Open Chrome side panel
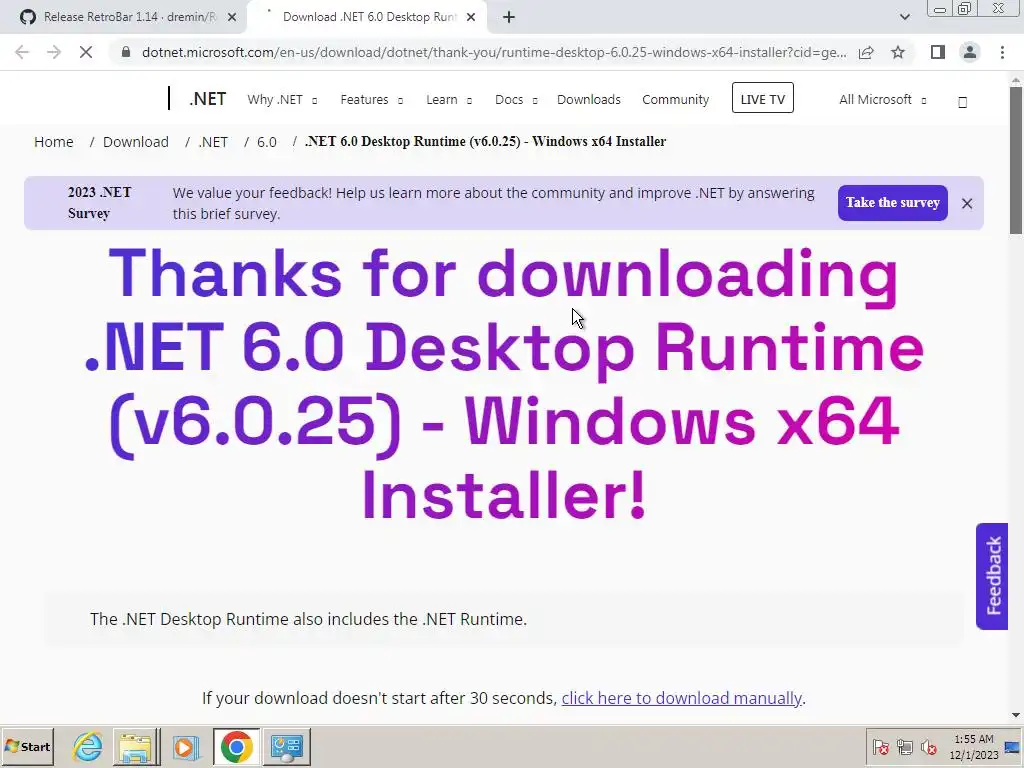 pyautogui.click(x=938, y=52)
